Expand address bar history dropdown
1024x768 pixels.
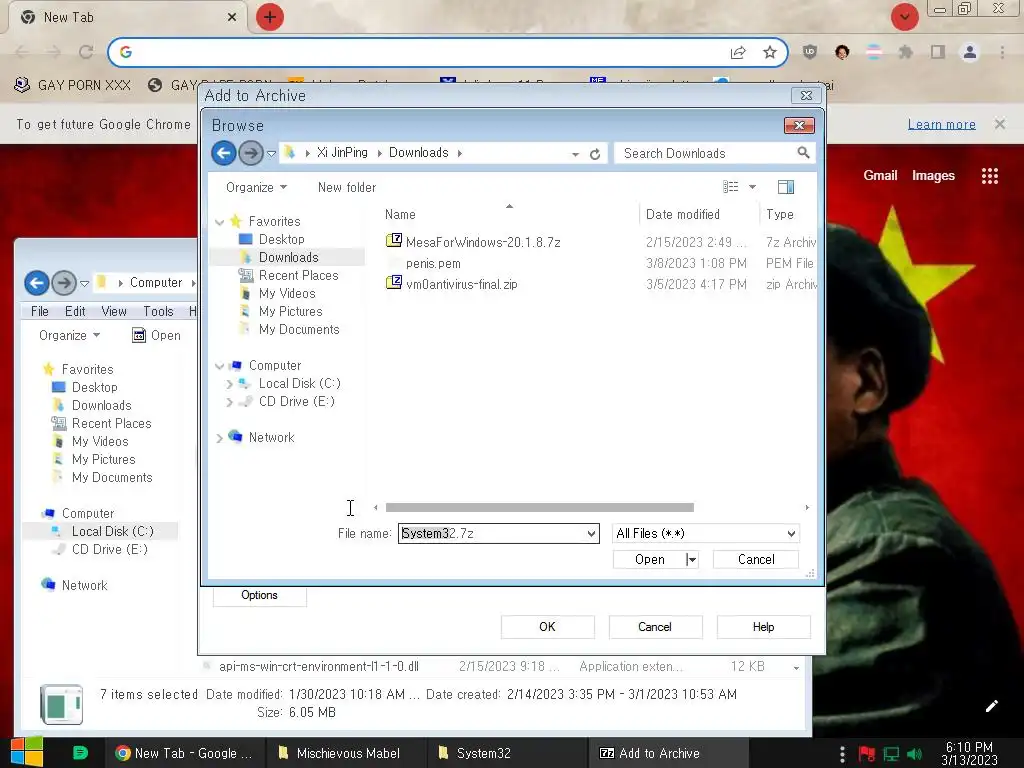tap(575, 154)
